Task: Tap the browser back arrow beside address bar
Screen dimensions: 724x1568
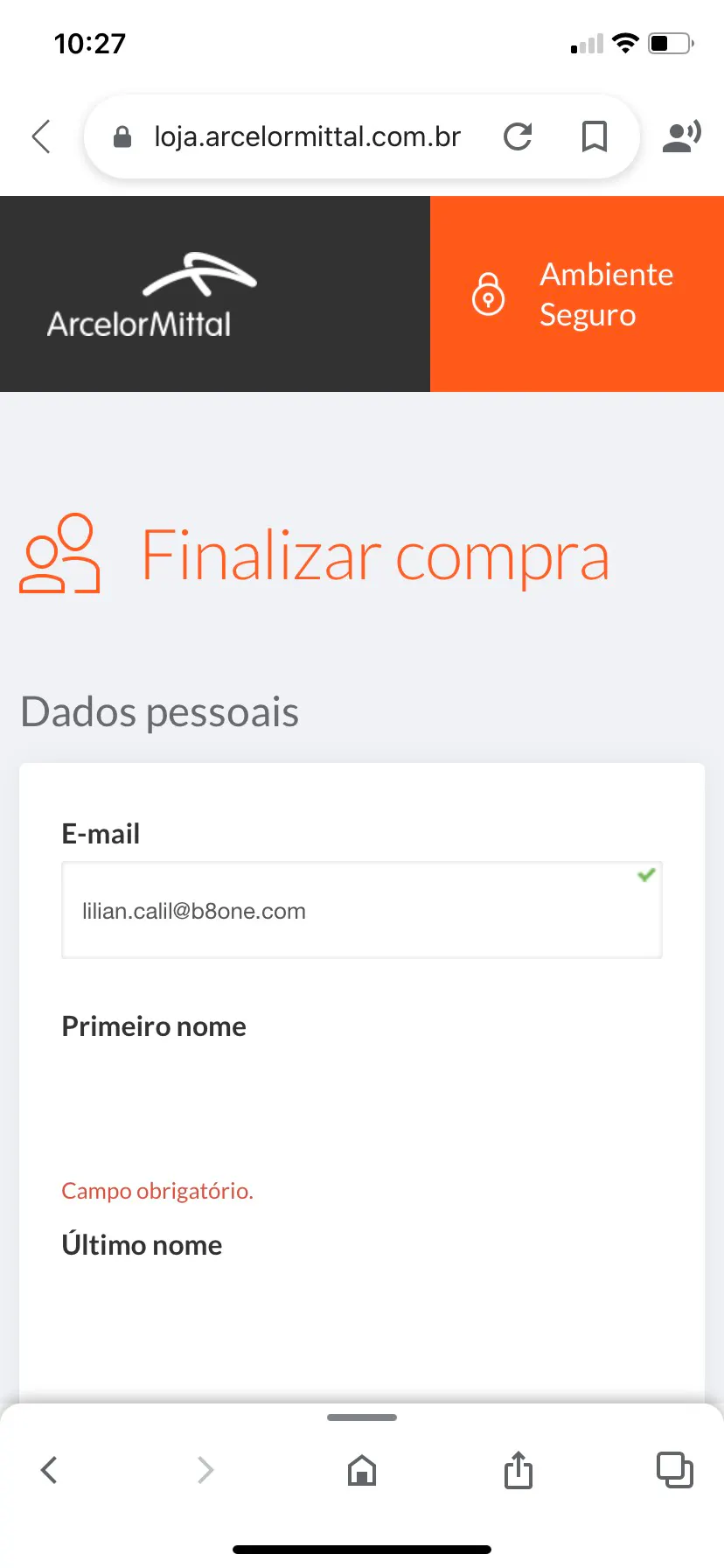Action: 41,136
